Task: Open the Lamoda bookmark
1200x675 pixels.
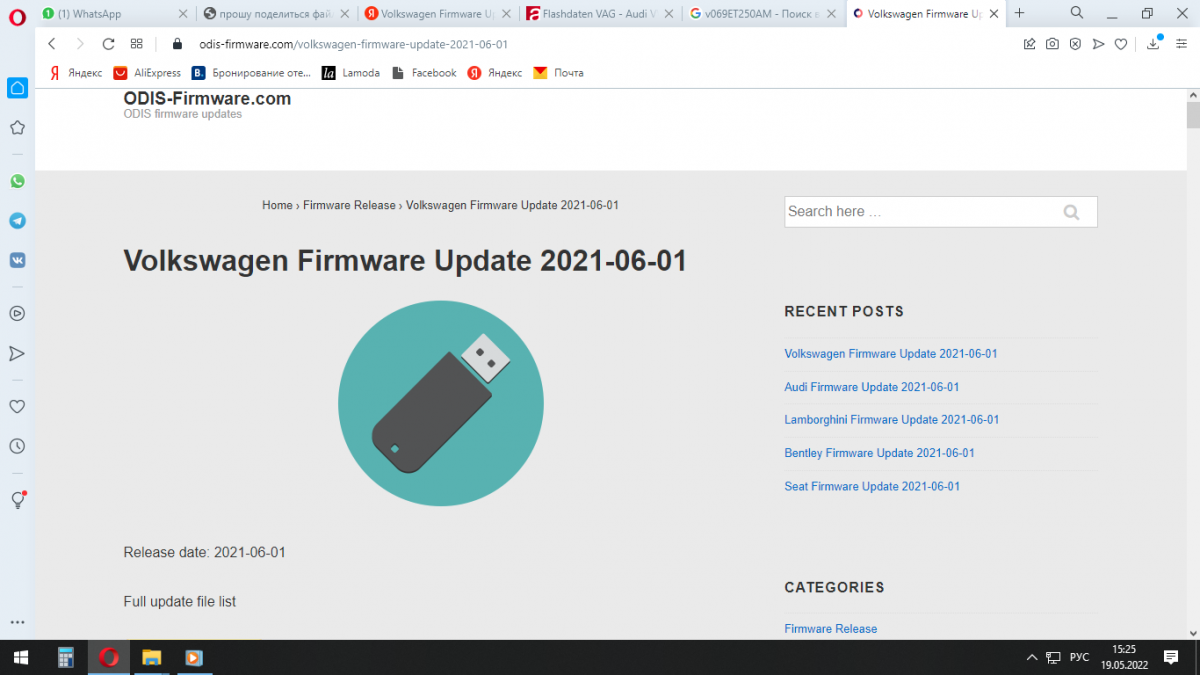Action: (x=351, y=73)
